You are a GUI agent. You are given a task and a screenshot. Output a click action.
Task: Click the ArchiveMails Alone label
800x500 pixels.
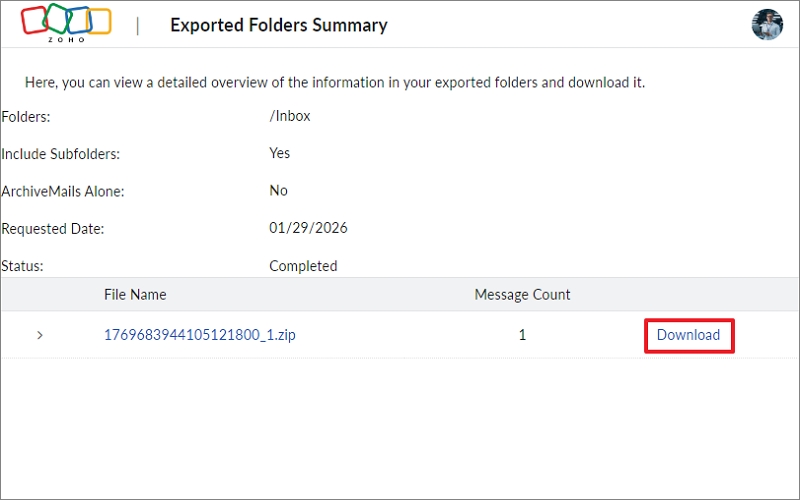[x=63, y=191]
